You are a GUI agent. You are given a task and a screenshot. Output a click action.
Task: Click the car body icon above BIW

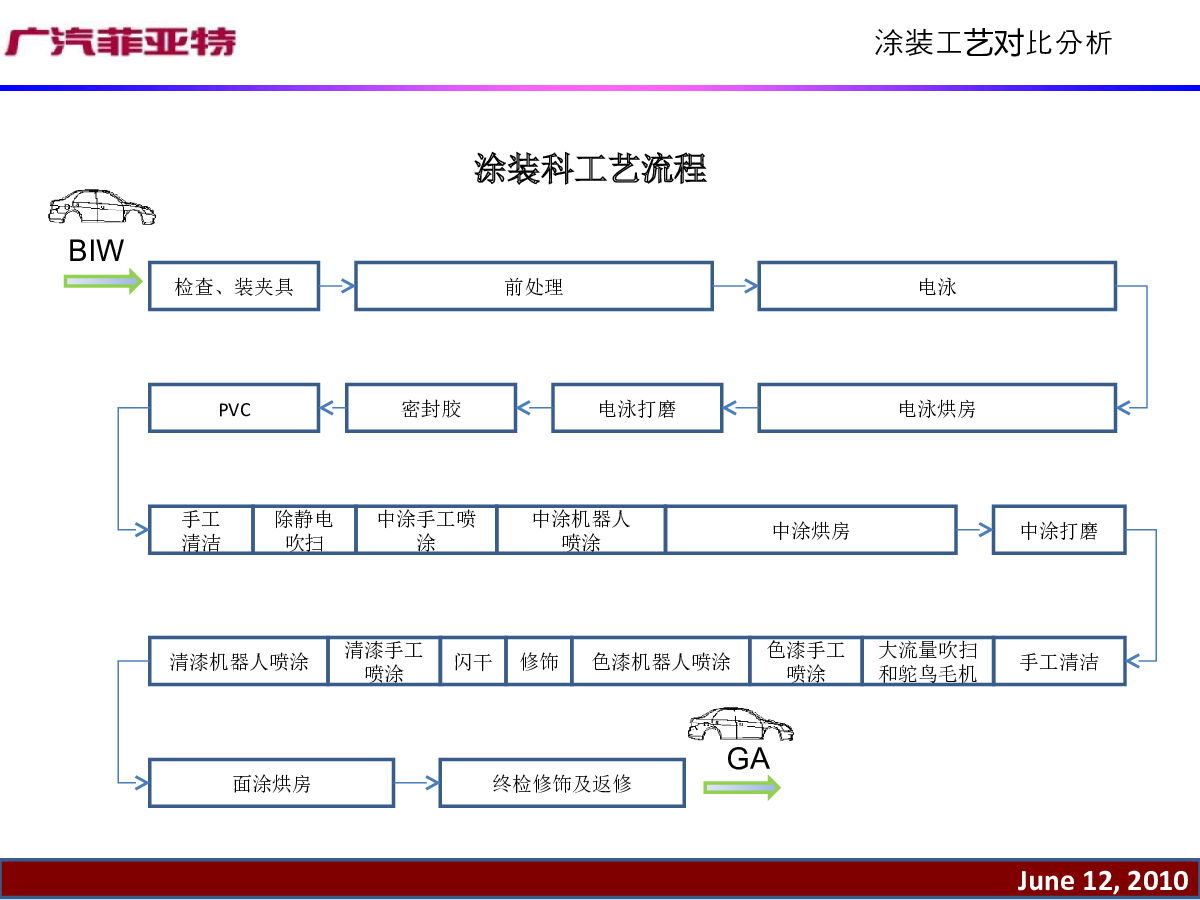pyautogui.click(x=102, y=207)
